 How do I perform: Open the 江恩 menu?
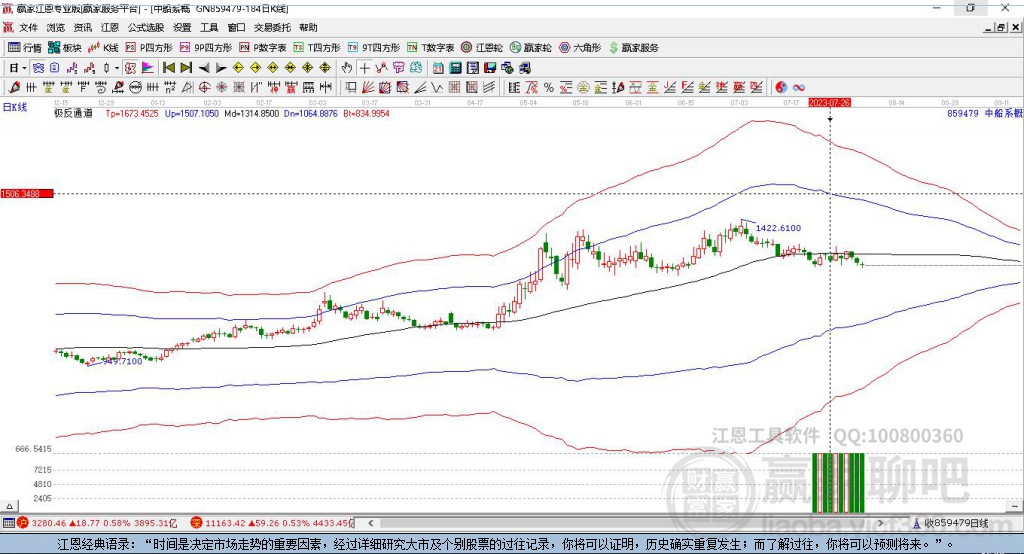(110, 27)
